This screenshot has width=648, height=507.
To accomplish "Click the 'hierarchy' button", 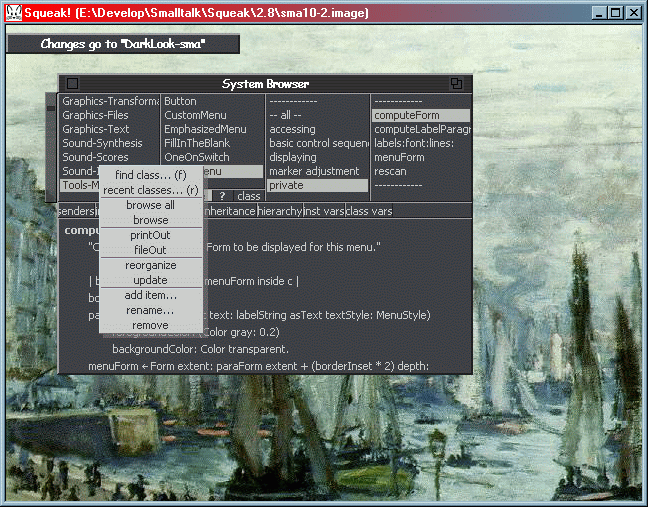I will [x=280, y=211].
